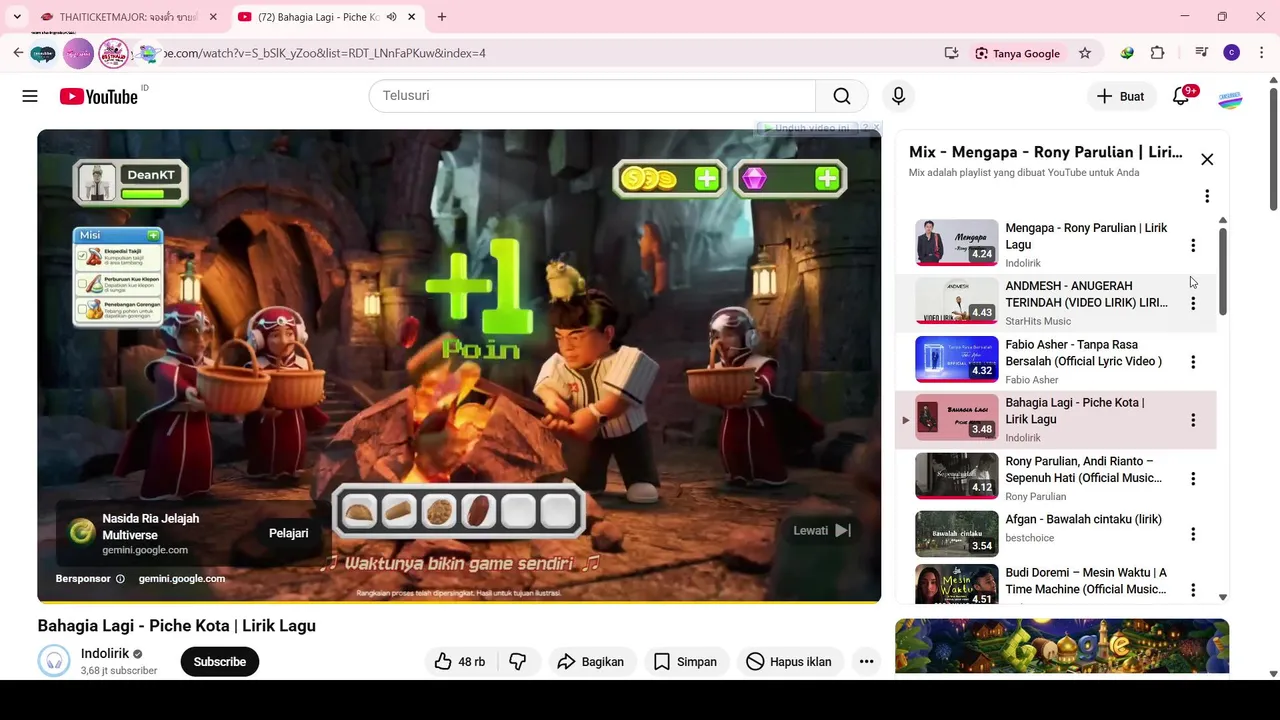Open options for Sepenuh Hati video
This screenshot has height=720, width=1280.
1193,479
